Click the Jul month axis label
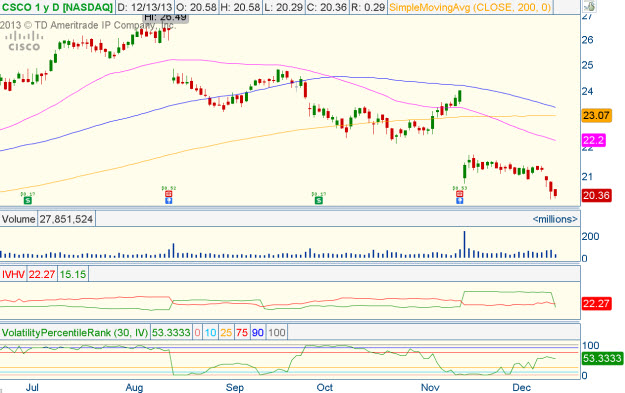625x393 pixels. coord(32,387)
